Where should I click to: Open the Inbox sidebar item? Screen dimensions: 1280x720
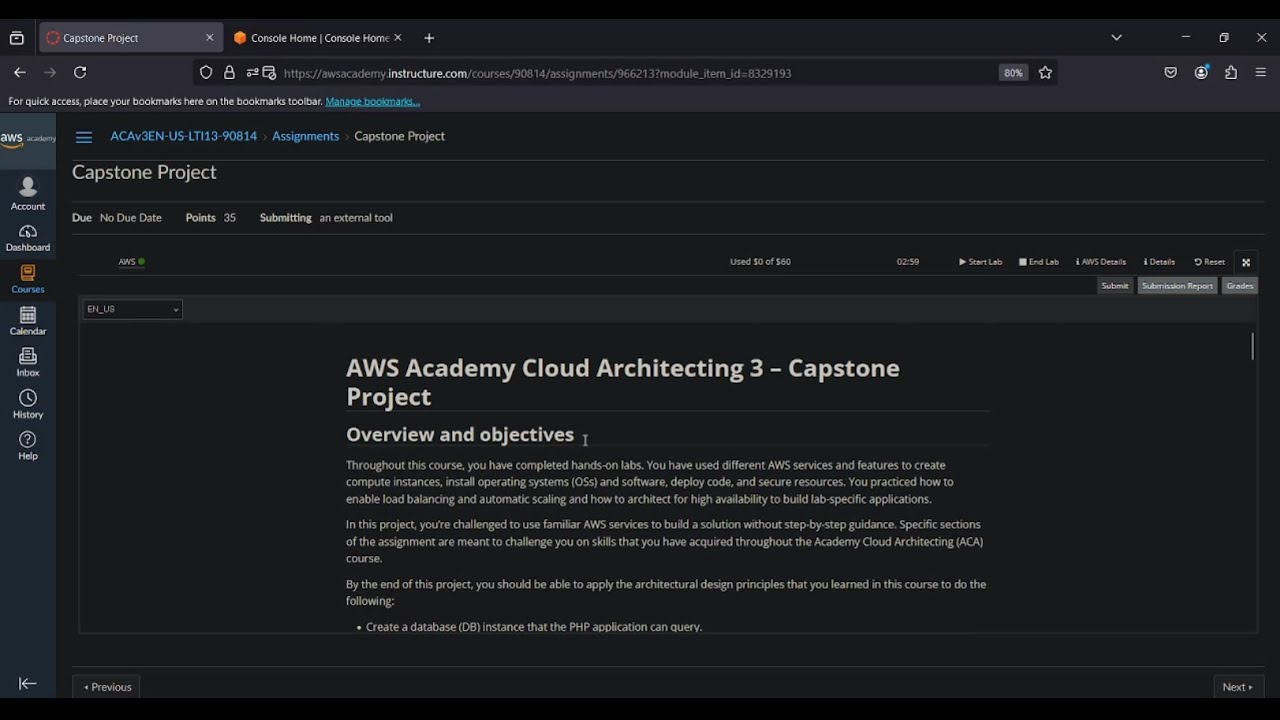click(x=28, y=362)
